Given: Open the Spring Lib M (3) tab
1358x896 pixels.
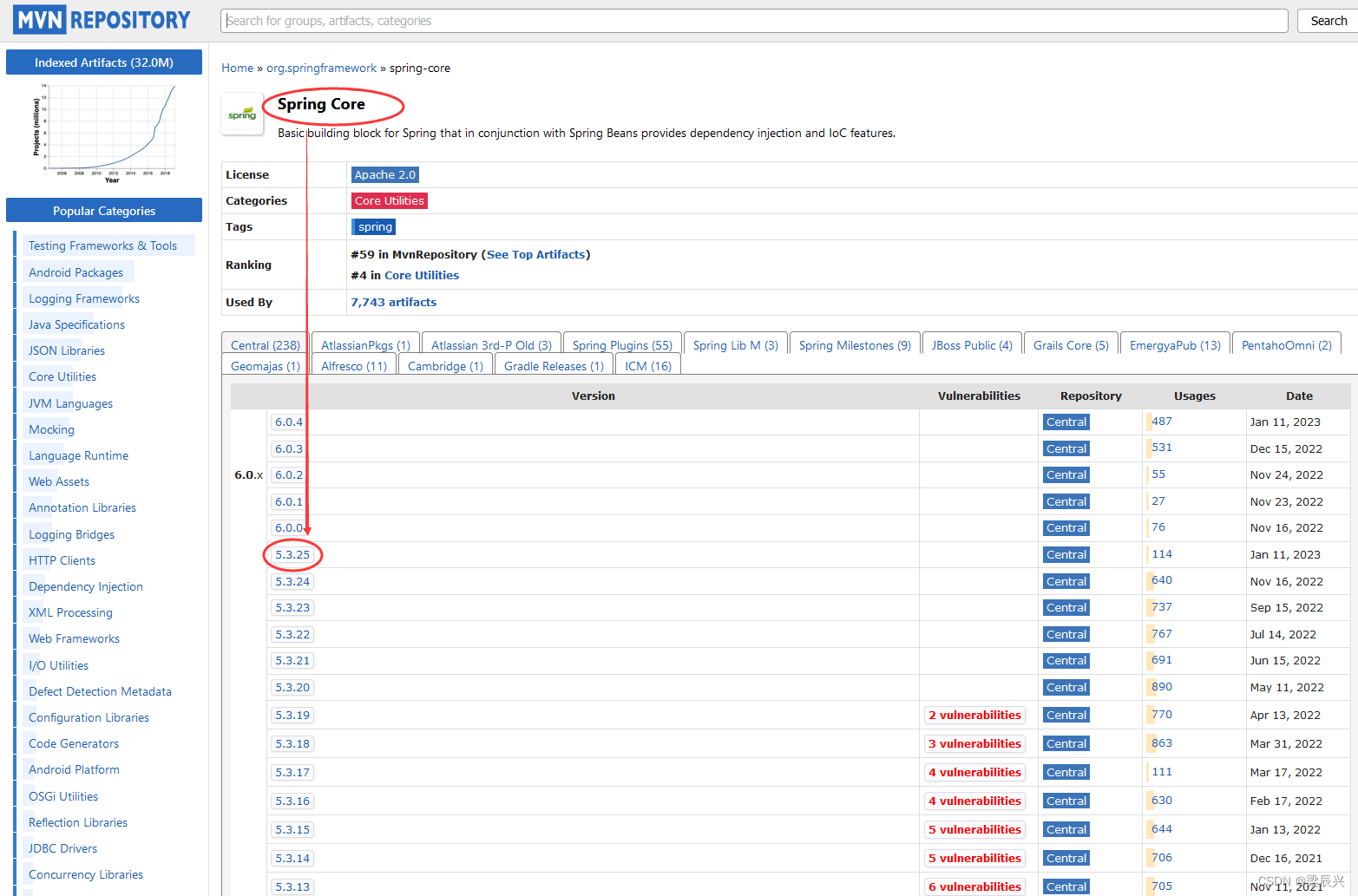Looking at the screenshot, I should point(736,344).
